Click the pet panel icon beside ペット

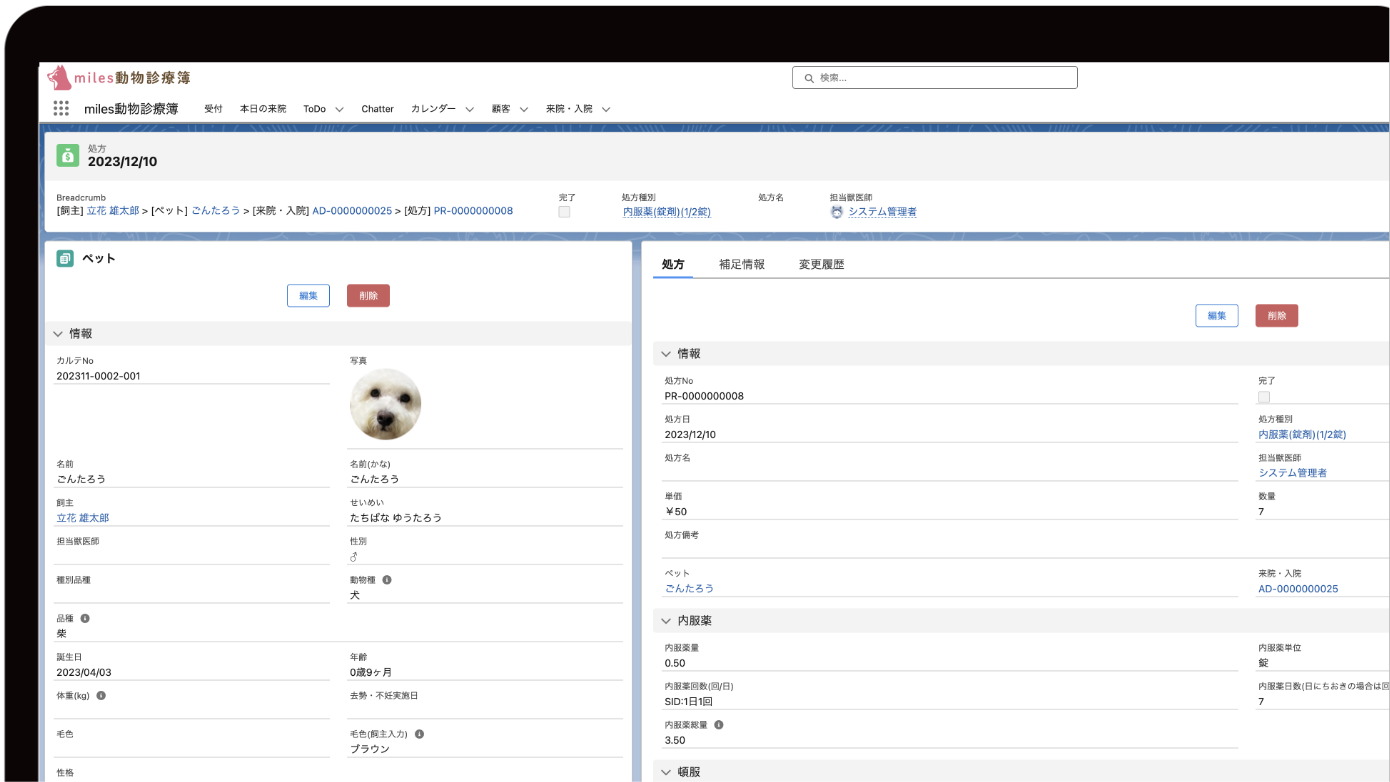point(65,258)
